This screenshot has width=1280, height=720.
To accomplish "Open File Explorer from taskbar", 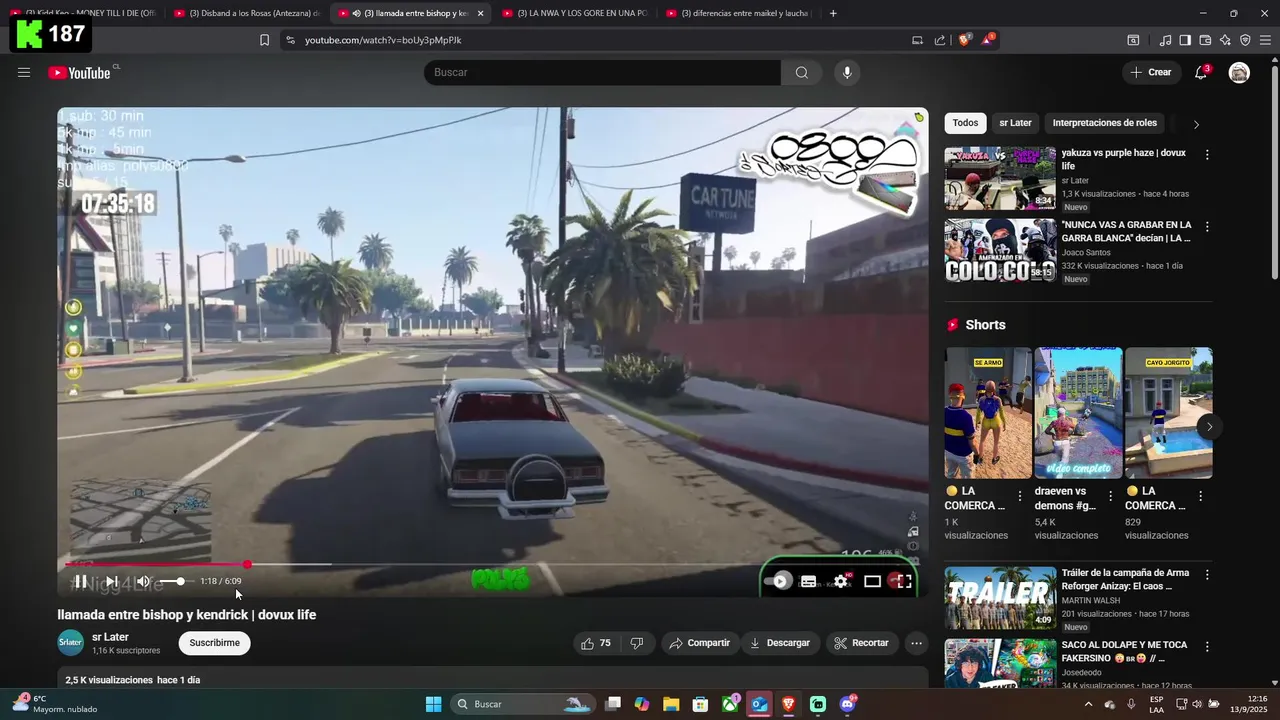I will (671, 704).
